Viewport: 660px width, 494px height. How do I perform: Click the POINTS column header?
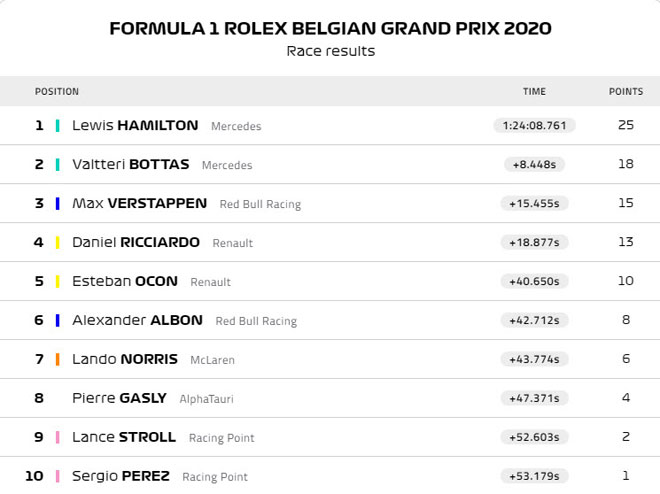[626, 91]
